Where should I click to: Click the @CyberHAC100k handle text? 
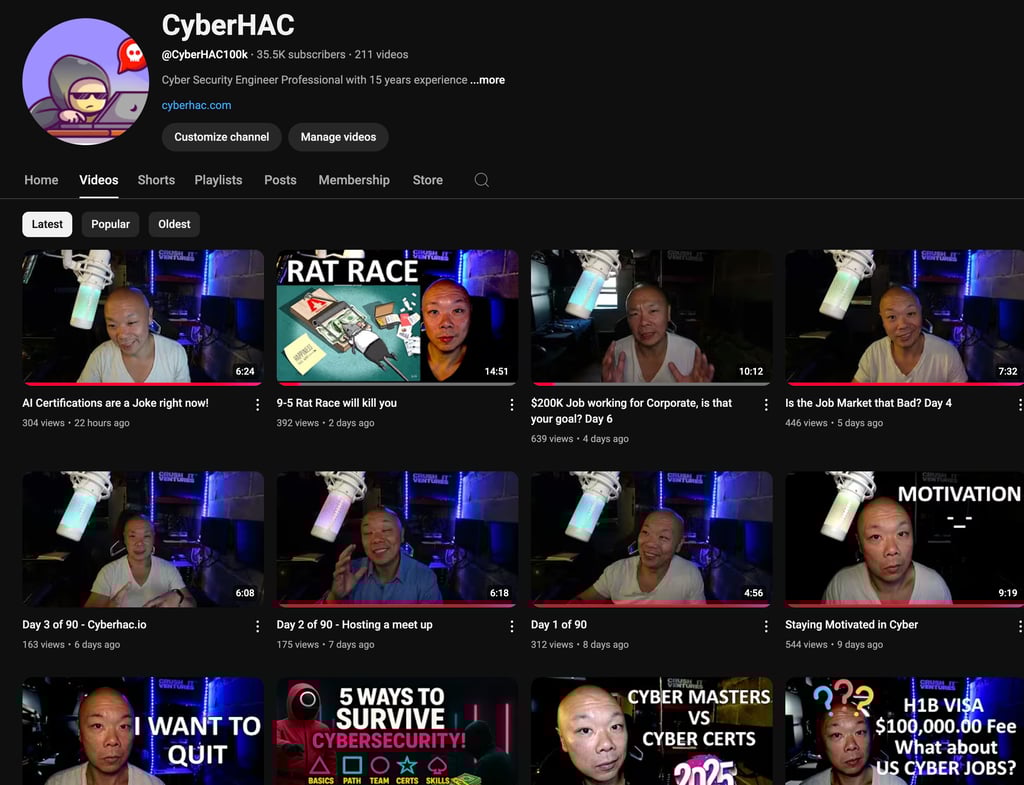click(x=204, y=54)
